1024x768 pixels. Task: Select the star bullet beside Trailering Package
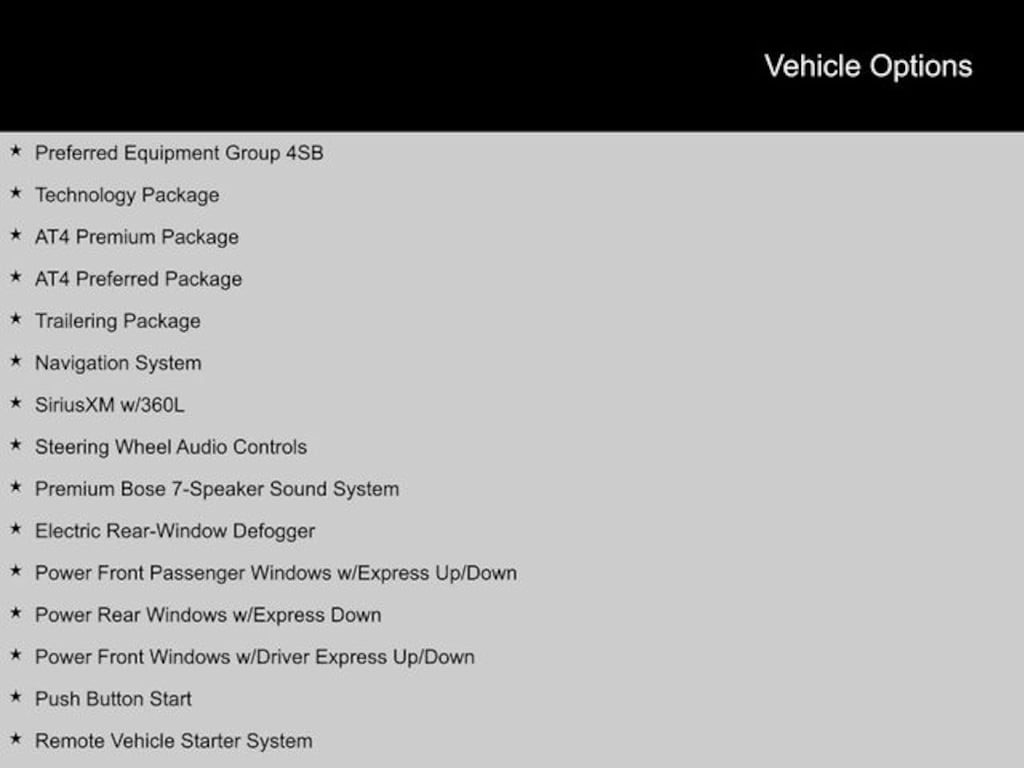[x=15, y=319]
